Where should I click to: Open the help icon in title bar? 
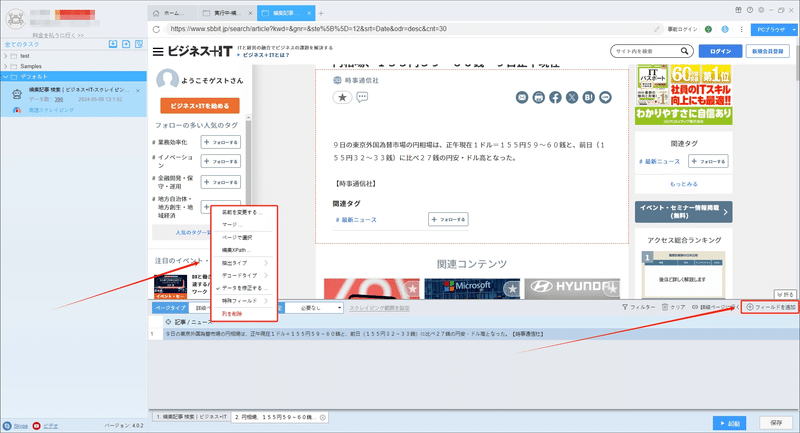click(x=749, y=10)
